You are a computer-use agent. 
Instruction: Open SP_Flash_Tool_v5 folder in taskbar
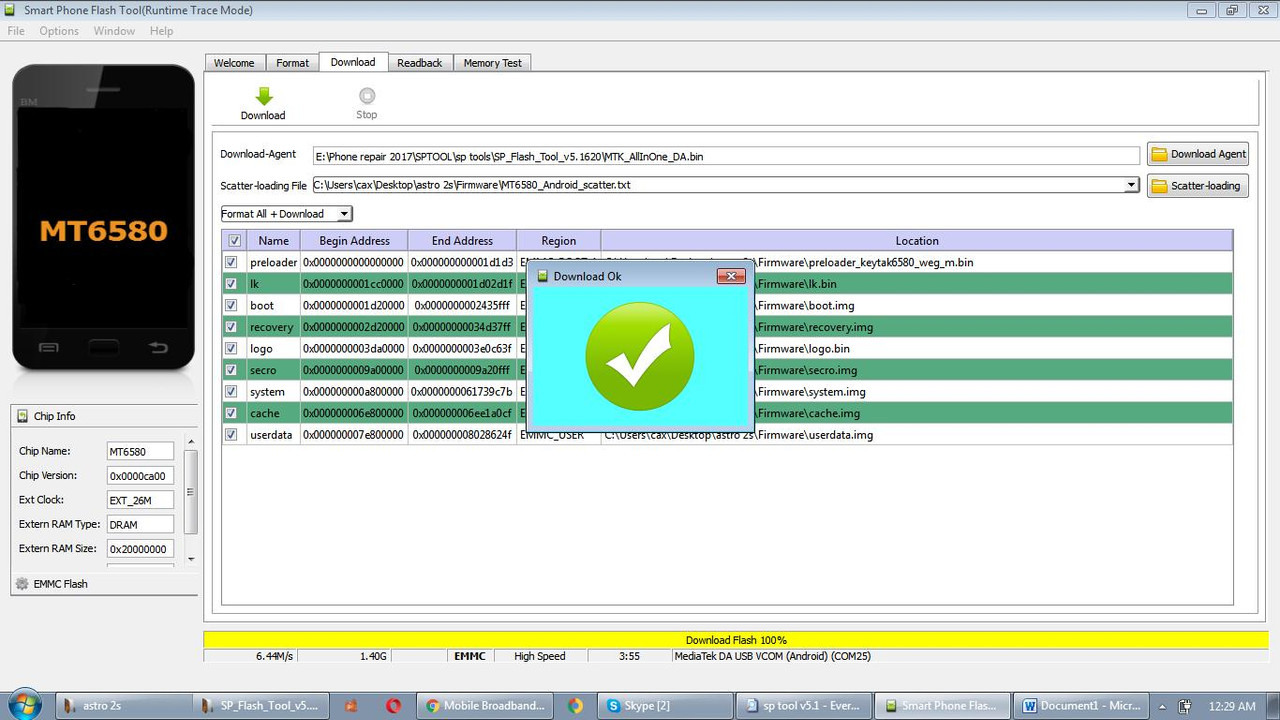click(260, 705)
